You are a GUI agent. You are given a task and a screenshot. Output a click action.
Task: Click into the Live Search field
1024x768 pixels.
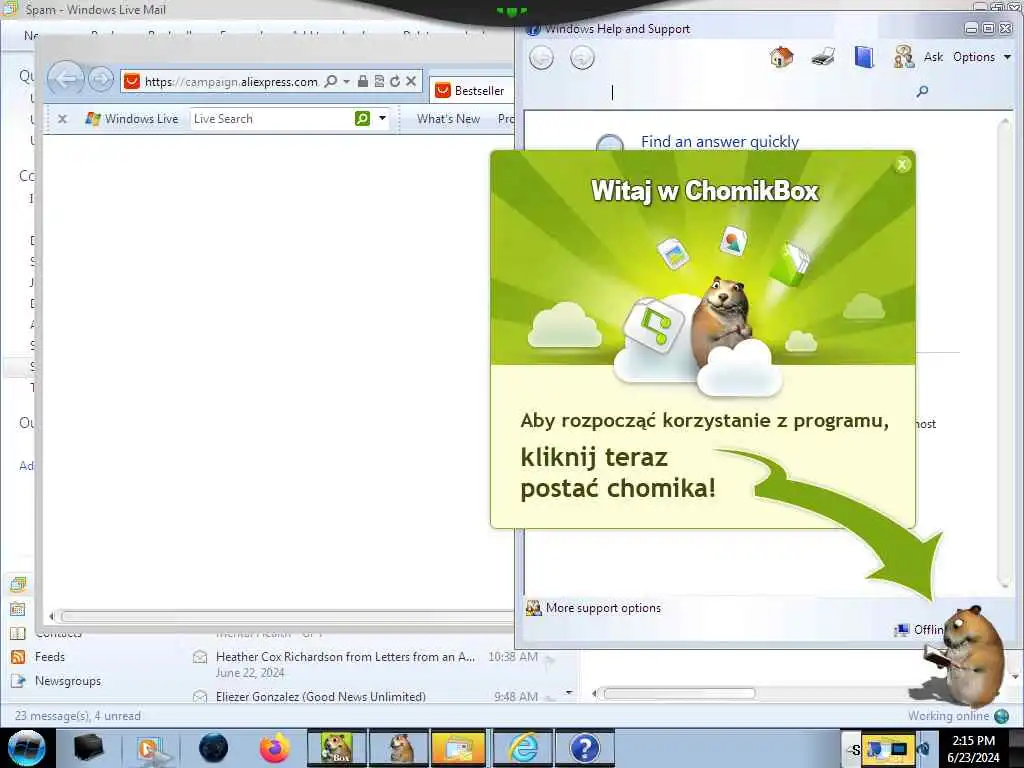[x=272, y=119]
